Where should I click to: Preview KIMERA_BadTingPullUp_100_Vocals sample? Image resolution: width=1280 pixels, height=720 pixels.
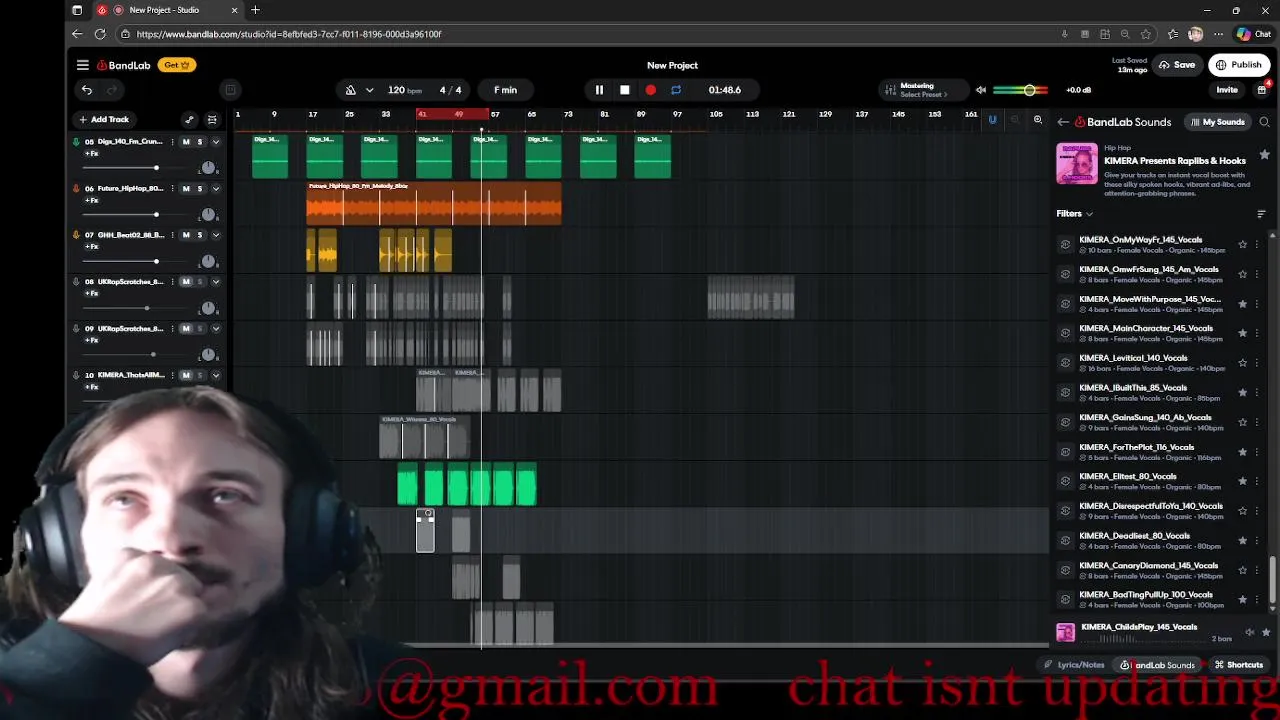coord(1065,599)
